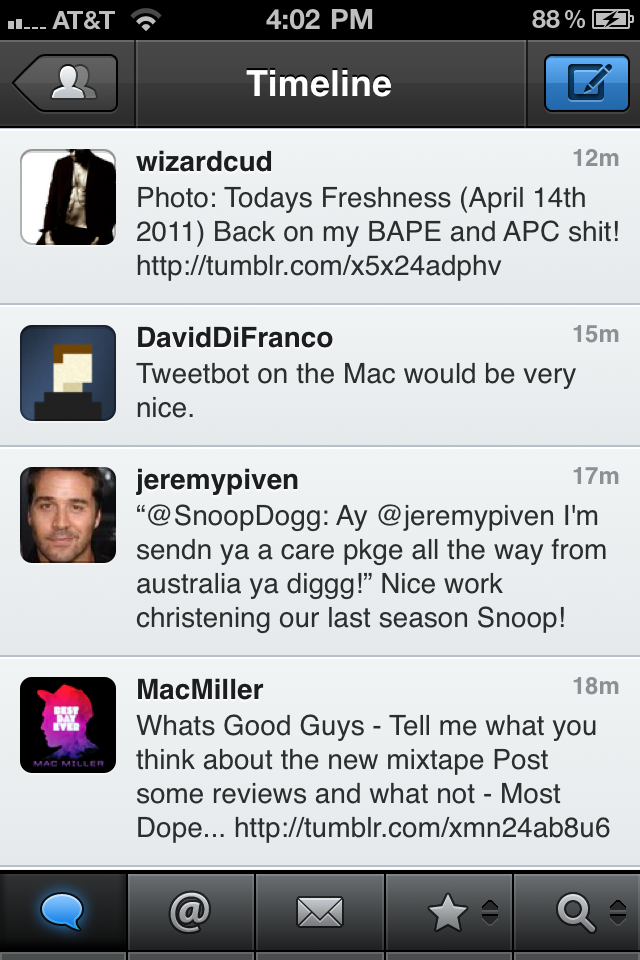This screenshot has height=960, width=640.
Task: Select the Timeline speech bubble tab
Action: tap(63, 912)
